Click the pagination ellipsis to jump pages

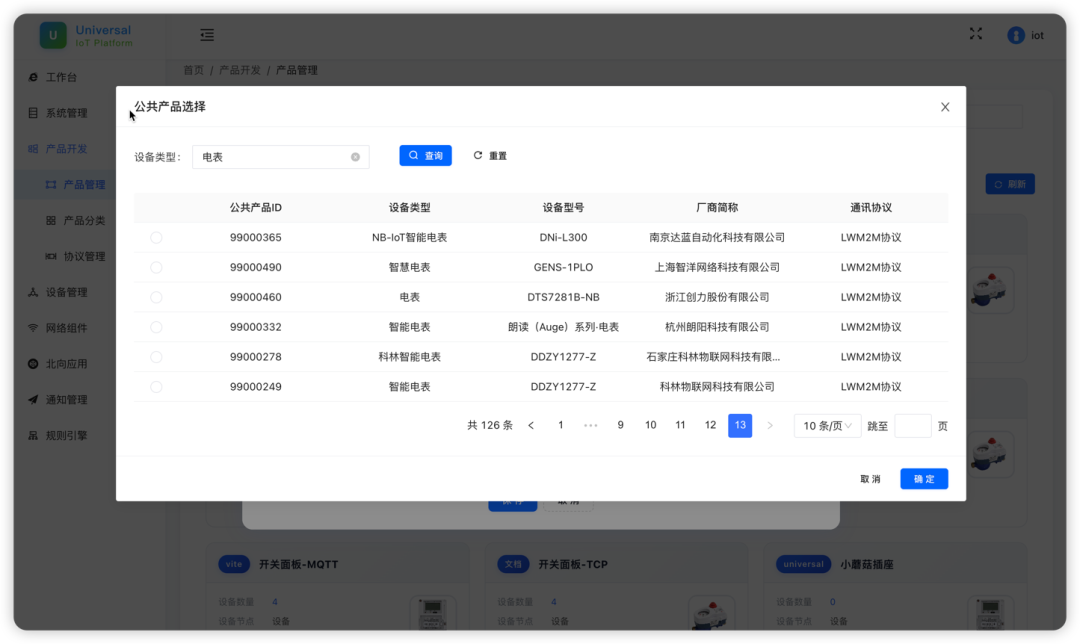click(x=590, y=426)
